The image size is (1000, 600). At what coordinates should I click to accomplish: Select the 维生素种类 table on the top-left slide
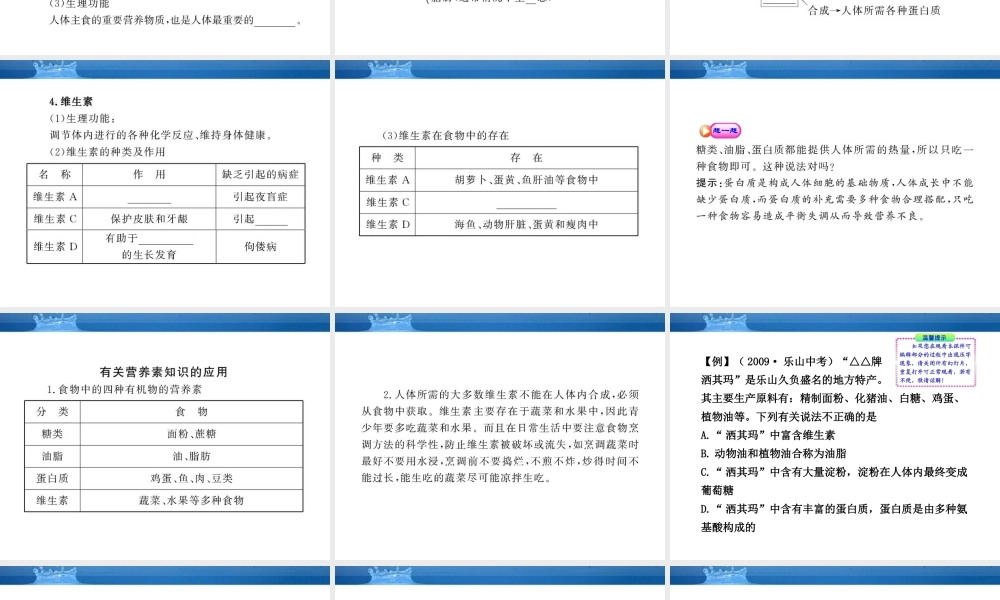pyautogui.click(x=166, y=210)
